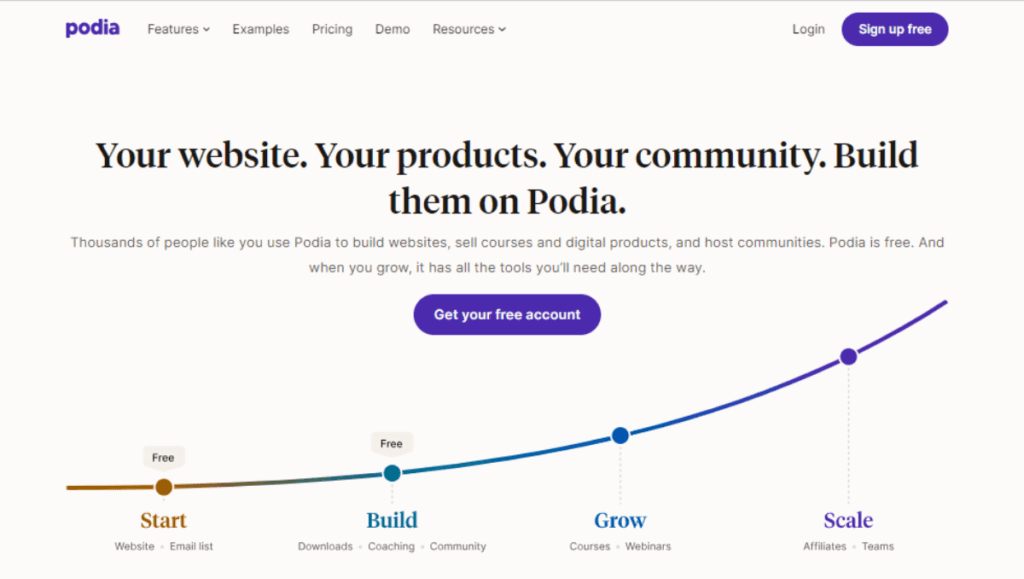The image size is (1024, 579).
Task: Click the Webinars label under Grow
Action: point(648,546)
